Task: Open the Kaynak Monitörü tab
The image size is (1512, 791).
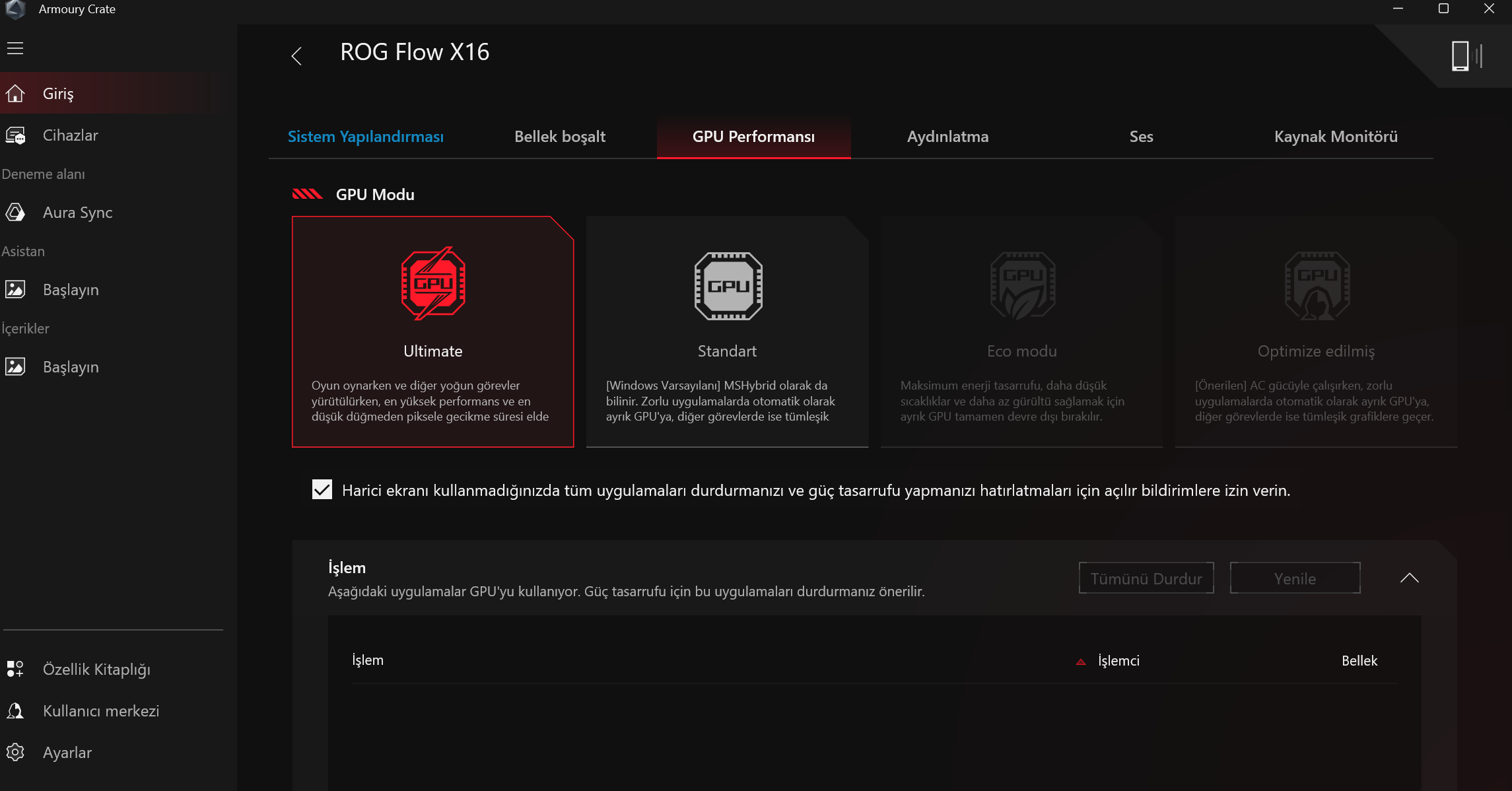Action: (1335, 137)
